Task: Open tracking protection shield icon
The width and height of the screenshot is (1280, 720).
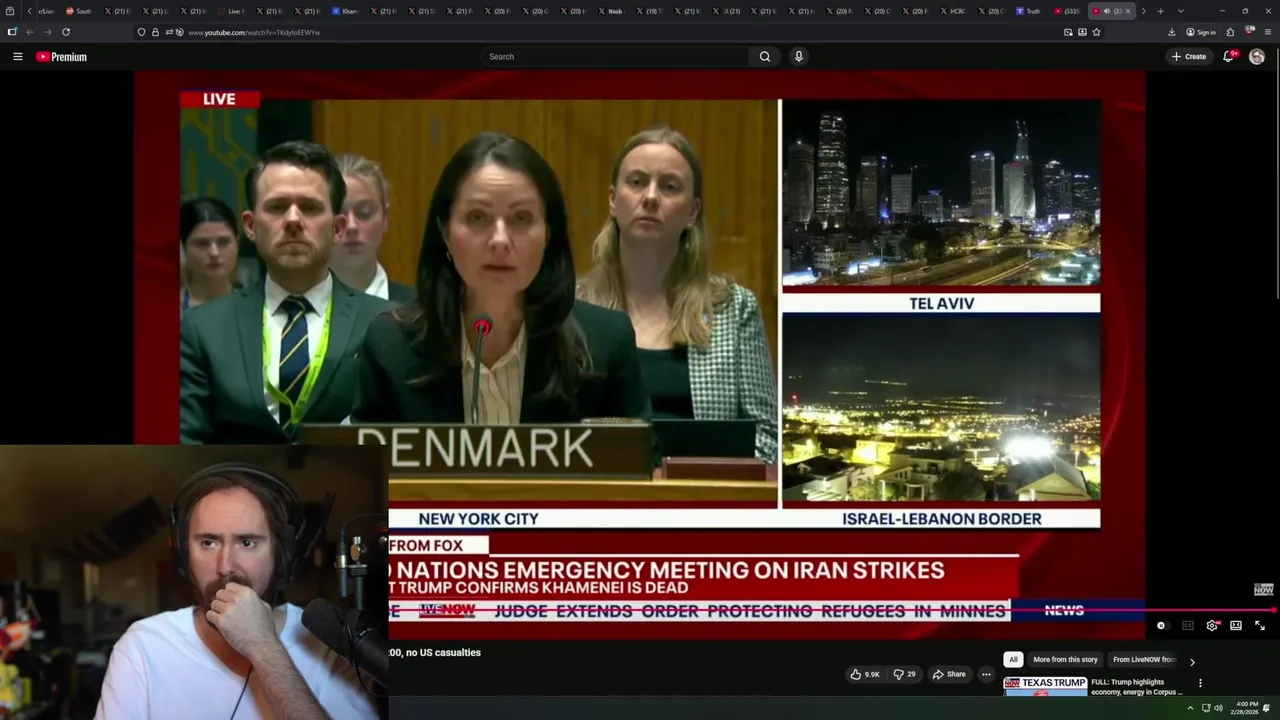Action: click(141, 32)
